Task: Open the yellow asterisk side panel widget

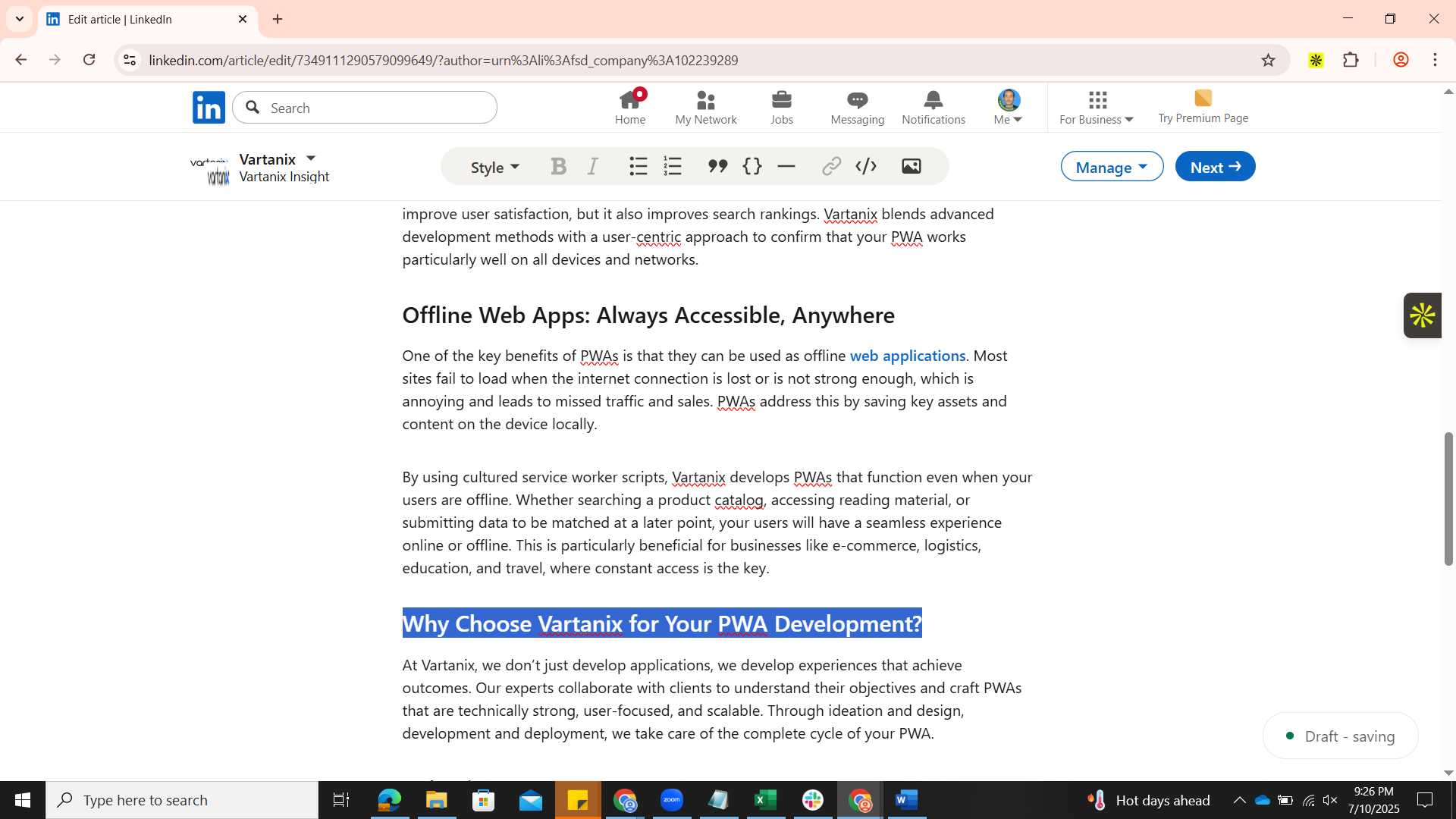Action: 1422,315
